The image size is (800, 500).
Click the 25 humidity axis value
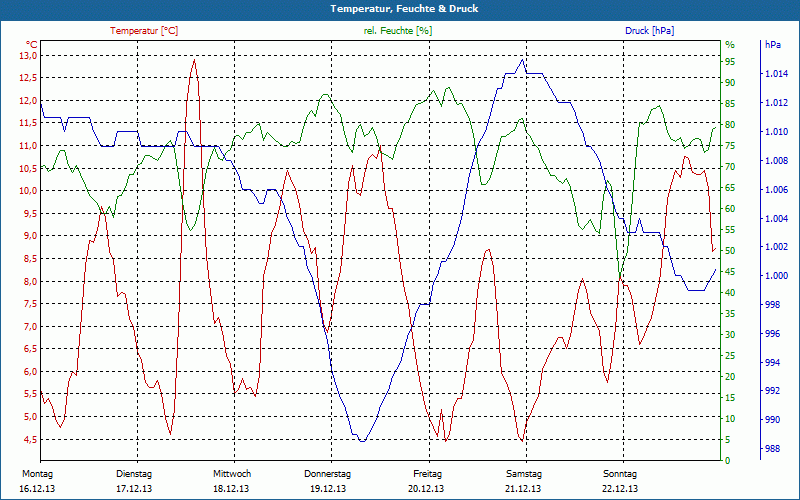pos(730,356)
